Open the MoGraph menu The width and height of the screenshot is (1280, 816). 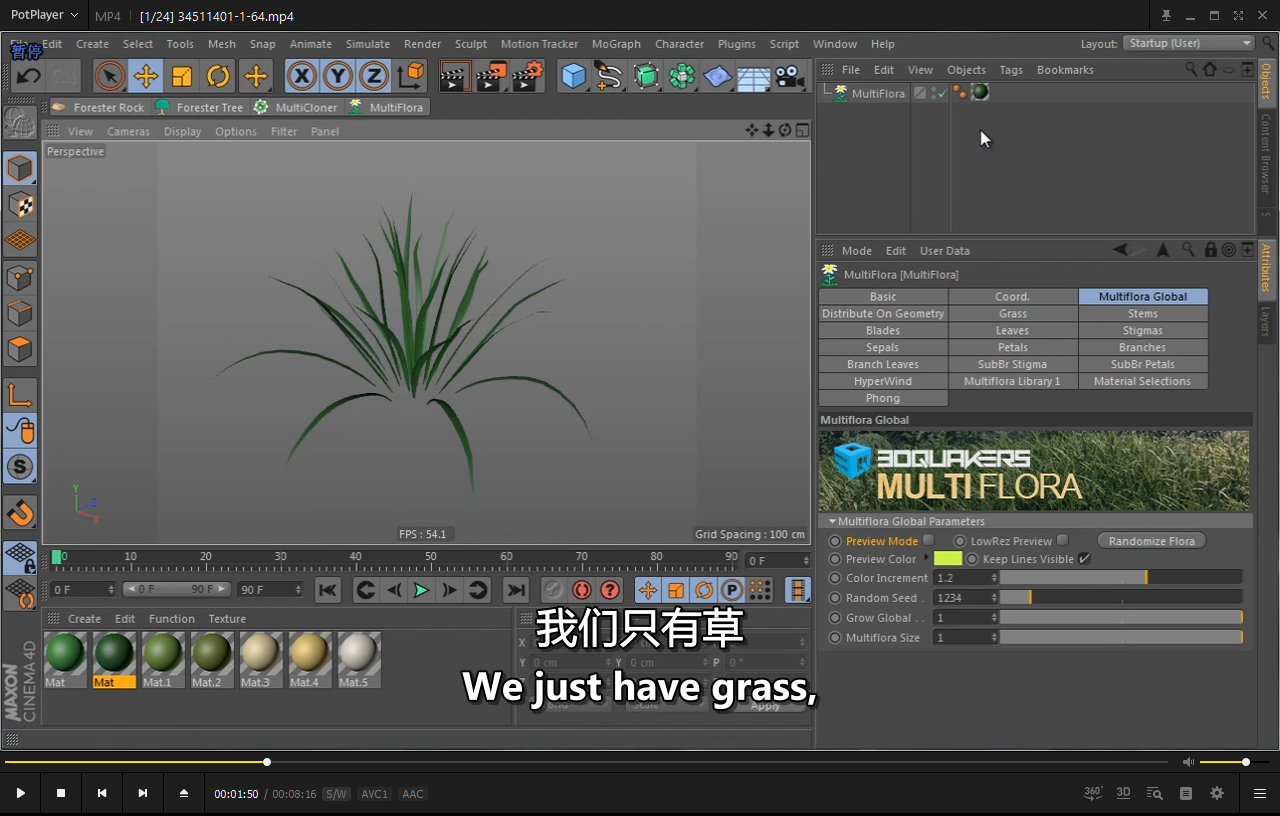[616, 44]
